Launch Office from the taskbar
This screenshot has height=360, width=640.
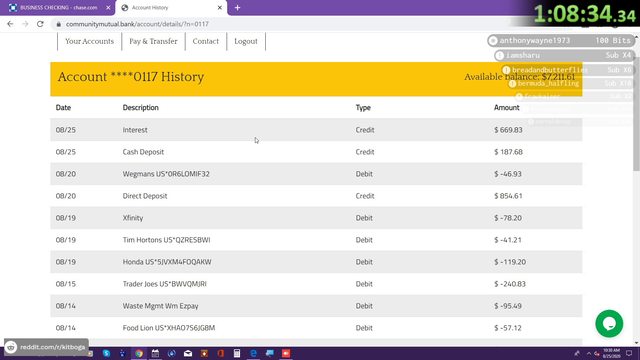coord(220,353)
